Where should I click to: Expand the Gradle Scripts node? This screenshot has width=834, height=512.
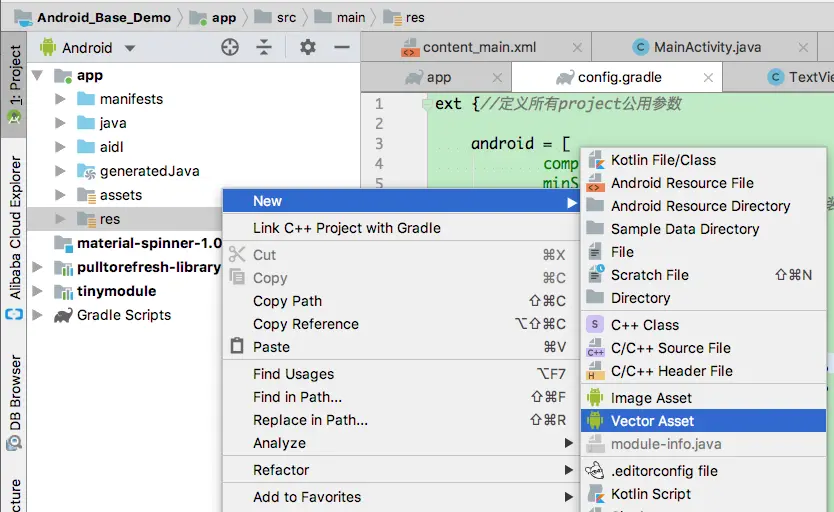click(x=37, y=315)
